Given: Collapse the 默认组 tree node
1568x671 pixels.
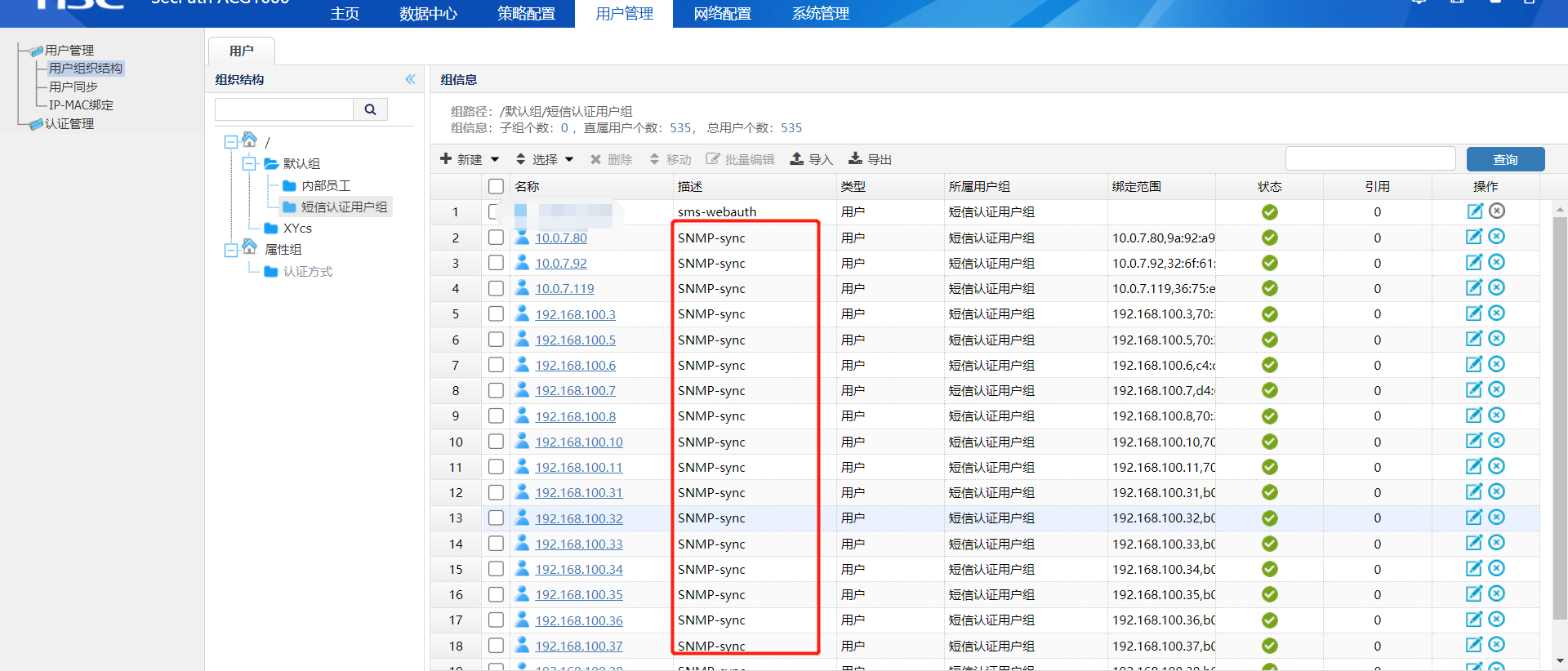Looking at the screenshot, I should tap(249, 163).
